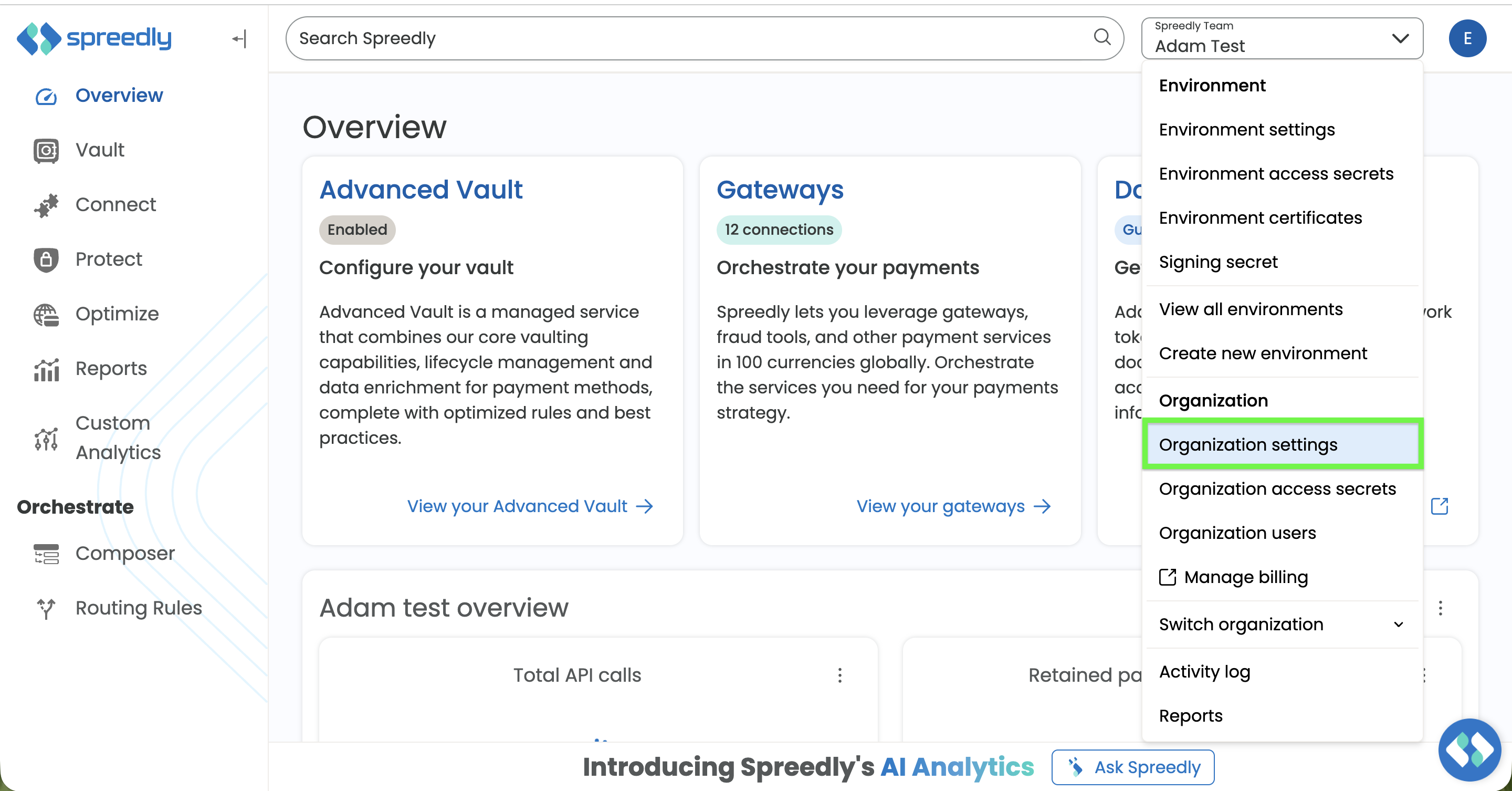Click the Vault safe icon in sidebar

[x=46, y=150]
